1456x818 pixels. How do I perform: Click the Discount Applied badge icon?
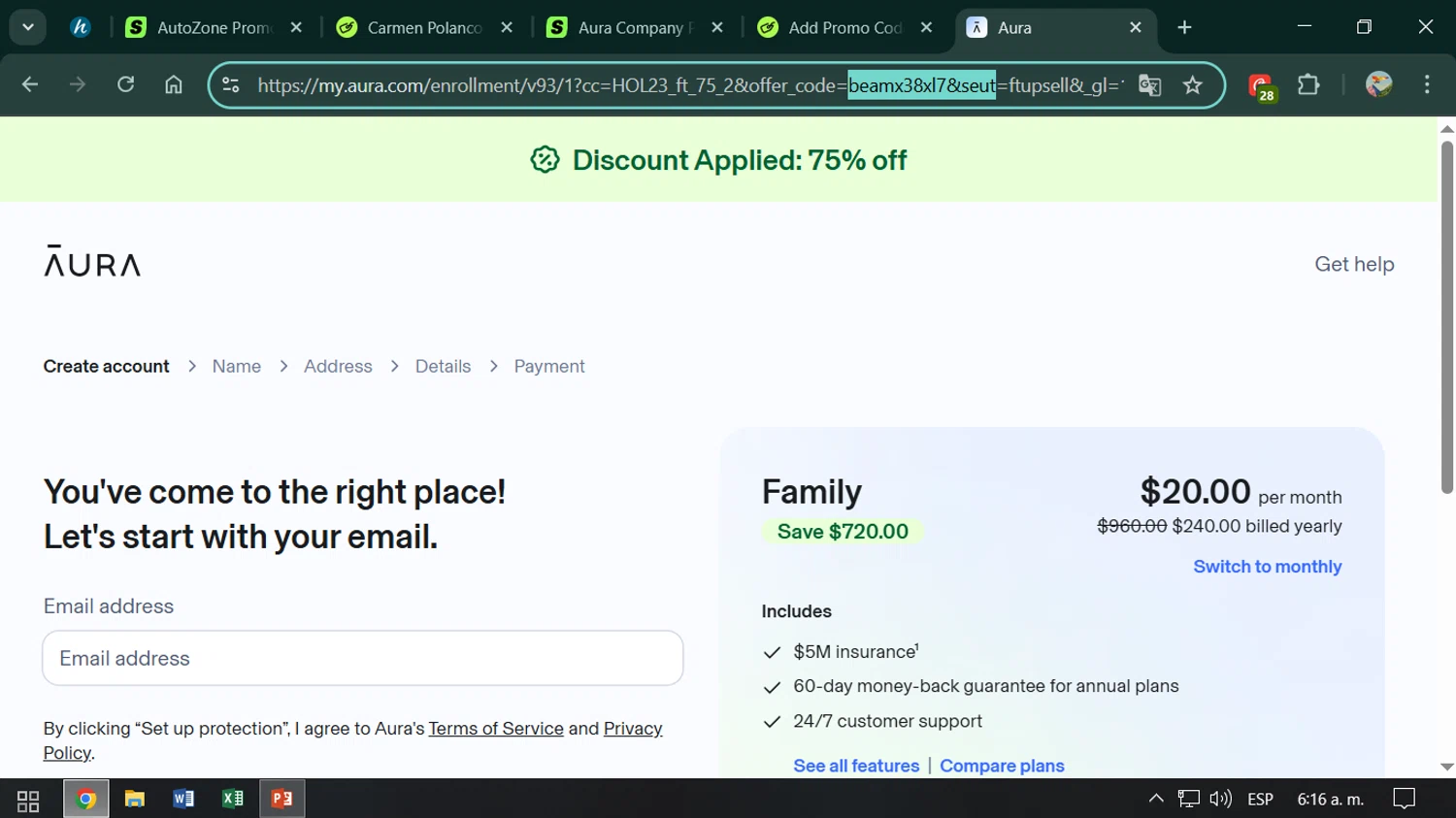pyautogui.click(x=546, y=160)
